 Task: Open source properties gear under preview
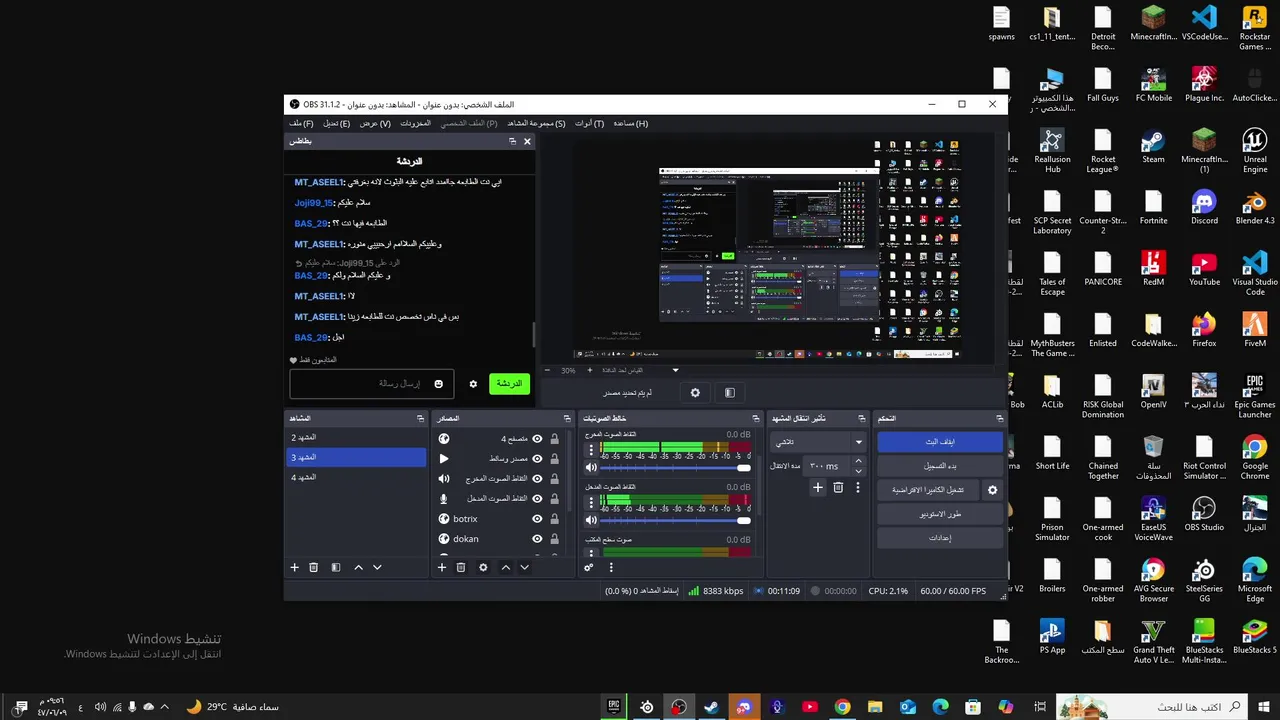point(696,393)
